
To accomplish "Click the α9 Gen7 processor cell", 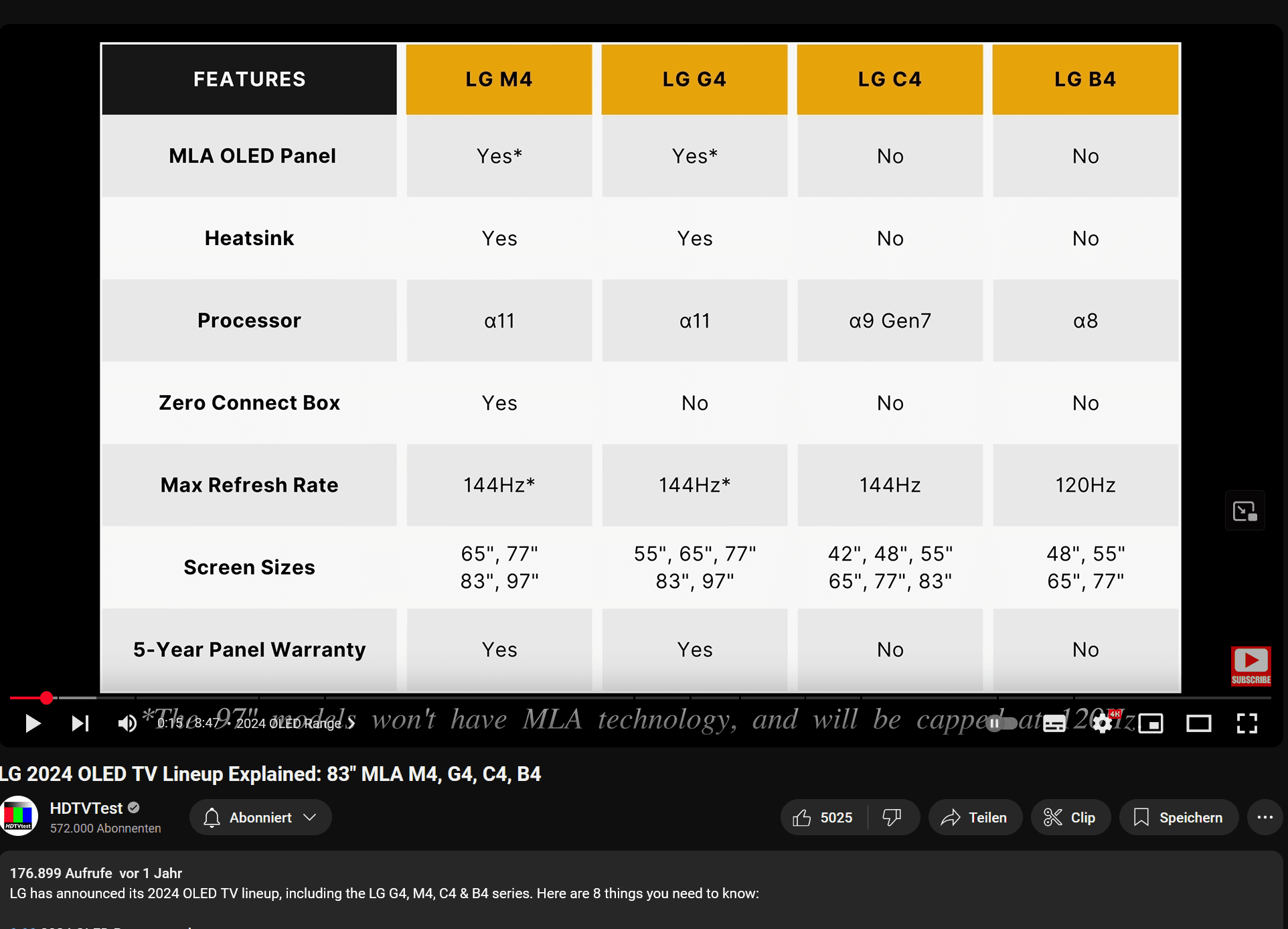I will coord(890,321).
